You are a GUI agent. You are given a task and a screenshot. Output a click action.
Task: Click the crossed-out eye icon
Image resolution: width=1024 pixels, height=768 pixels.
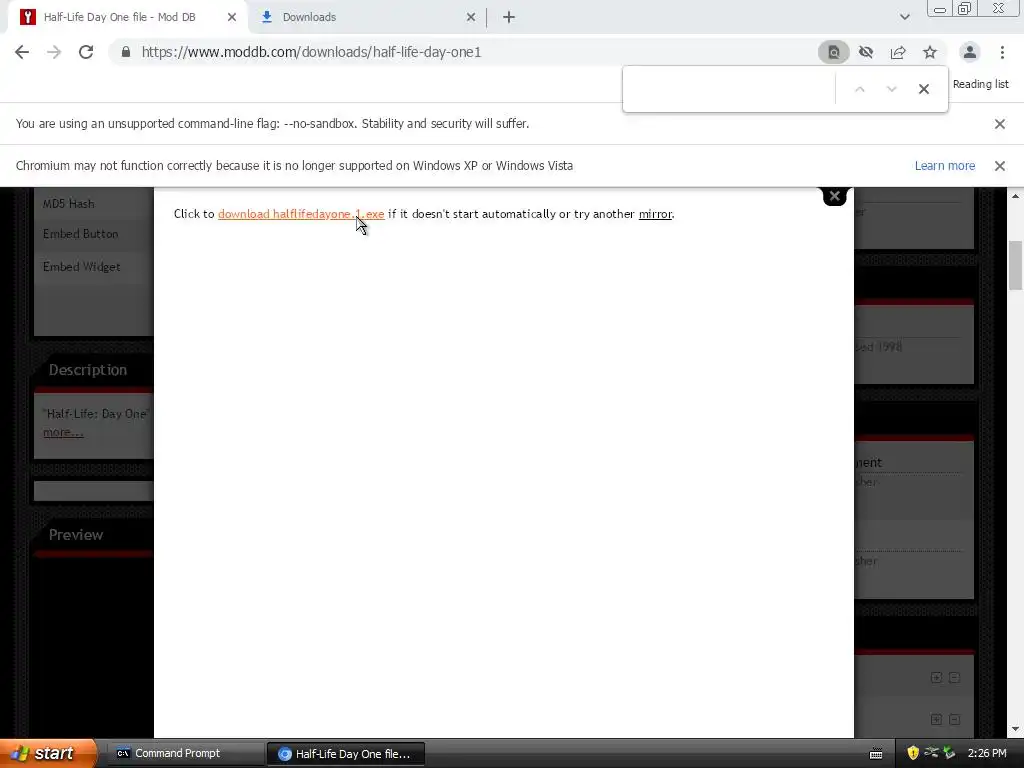click(866, 52)
